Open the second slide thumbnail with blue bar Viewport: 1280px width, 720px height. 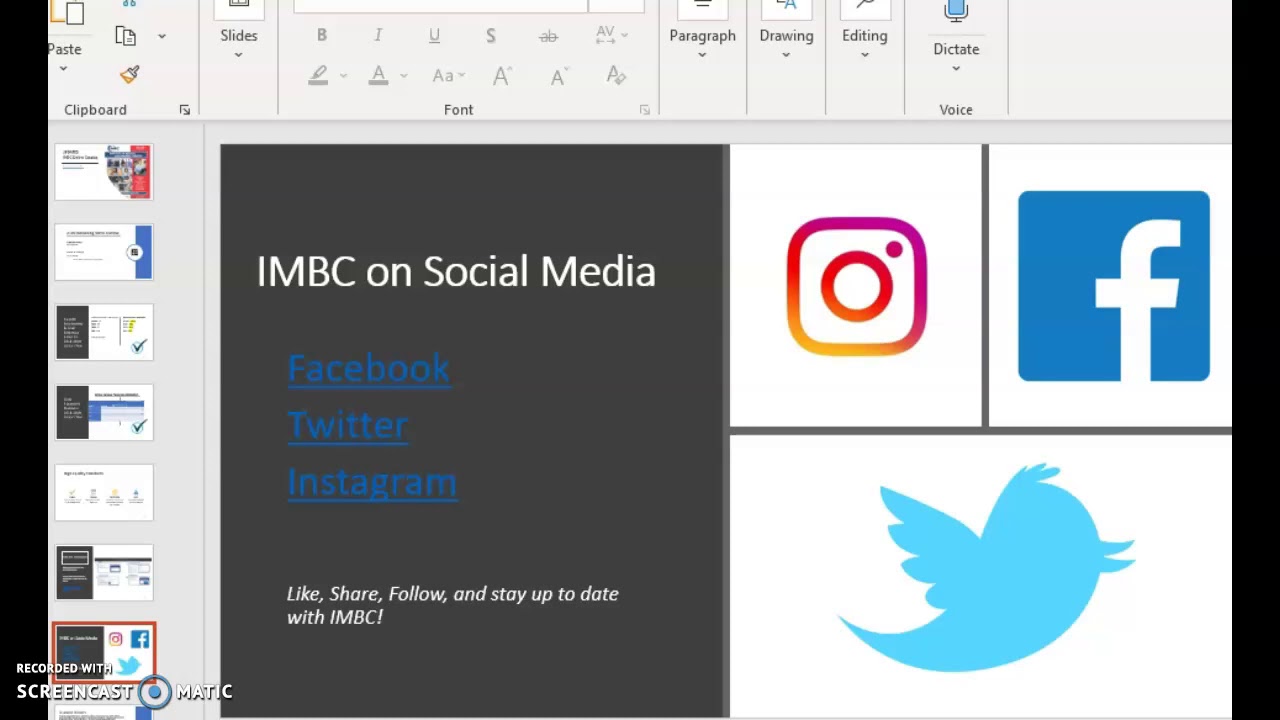pos(104,252)
